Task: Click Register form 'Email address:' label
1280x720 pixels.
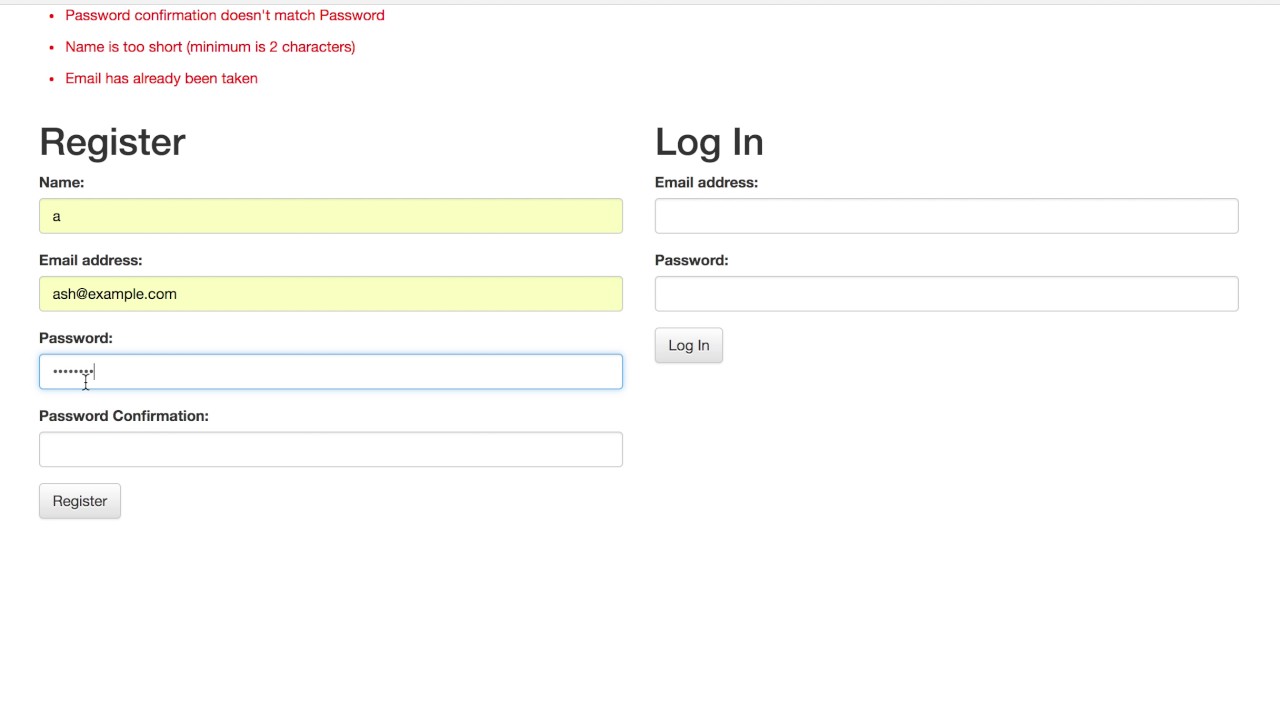Action: coord(91,260)
